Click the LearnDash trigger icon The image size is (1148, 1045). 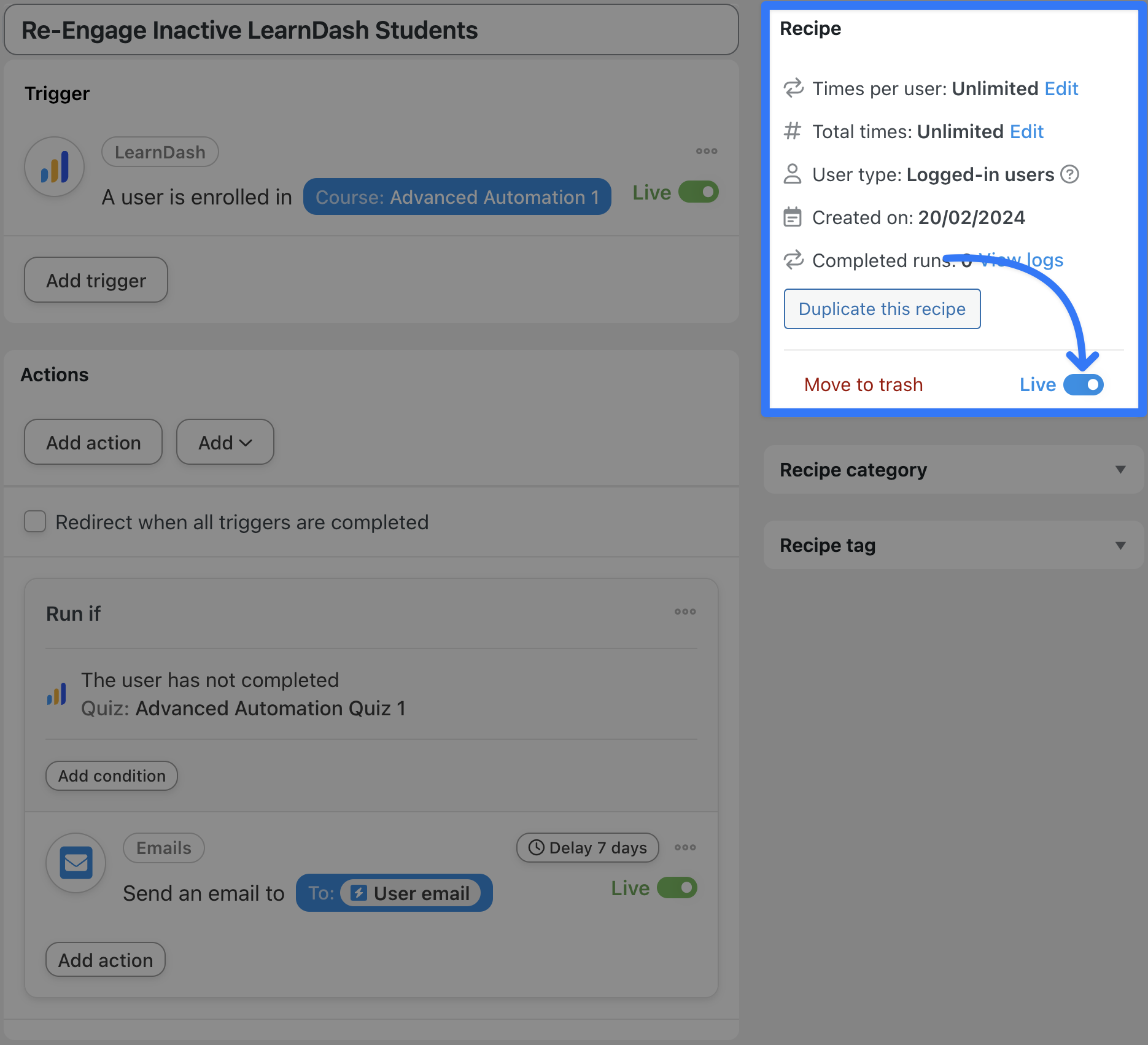point(55,166)
